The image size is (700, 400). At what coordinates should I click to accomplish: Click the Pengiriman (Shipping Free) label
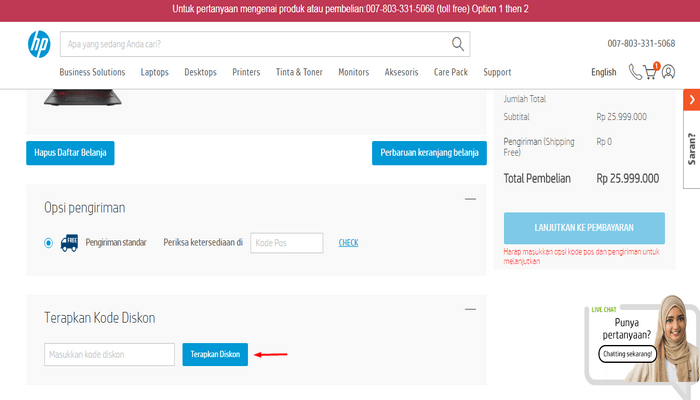coord(539,147)
